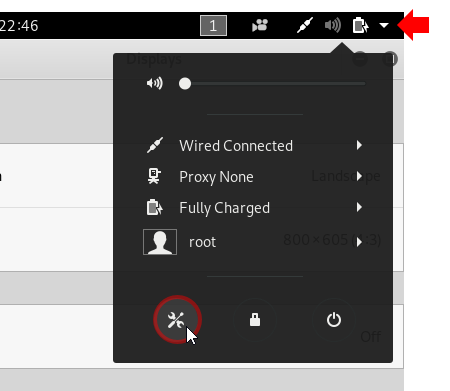Select the Wired Connected menu entry
Screen dimensions: 450x391
coord(253,145)
